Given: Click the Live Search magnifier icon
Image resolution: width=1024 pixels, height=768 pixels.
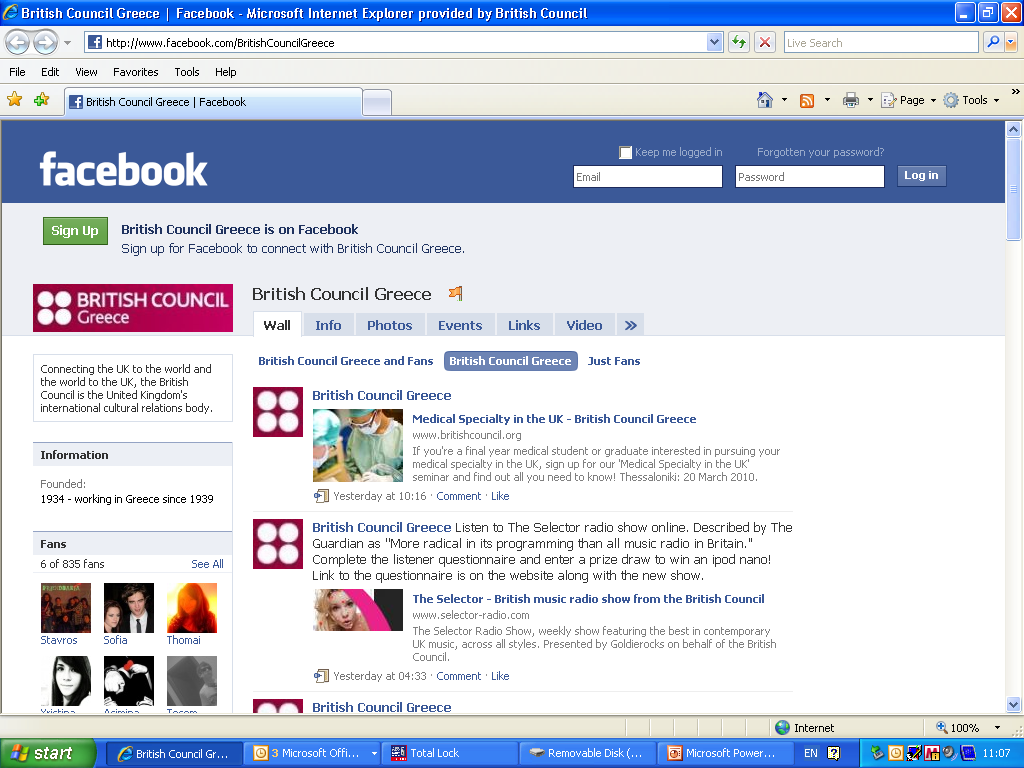Looking at the screenshot, I should tap(993, 42).
